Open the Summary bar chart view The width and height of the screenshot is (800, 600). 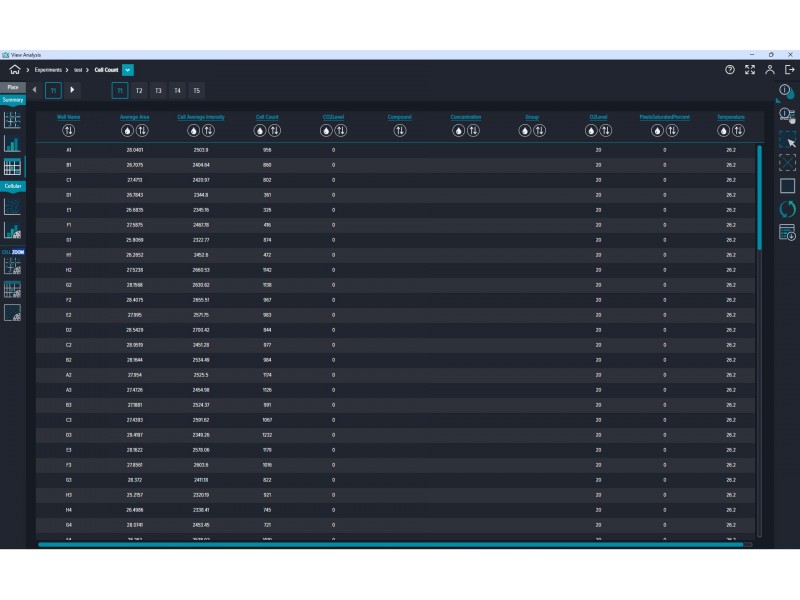pyautogui.click(x=12, y=144)
